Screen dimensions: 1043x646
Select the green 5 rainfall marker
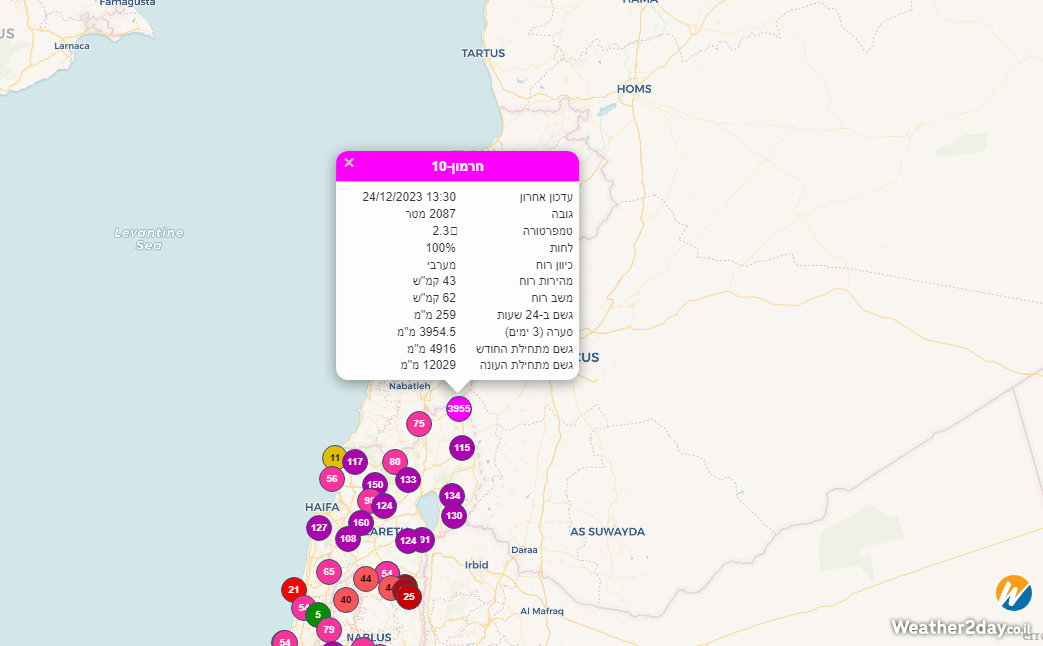[x=318, y=614]
